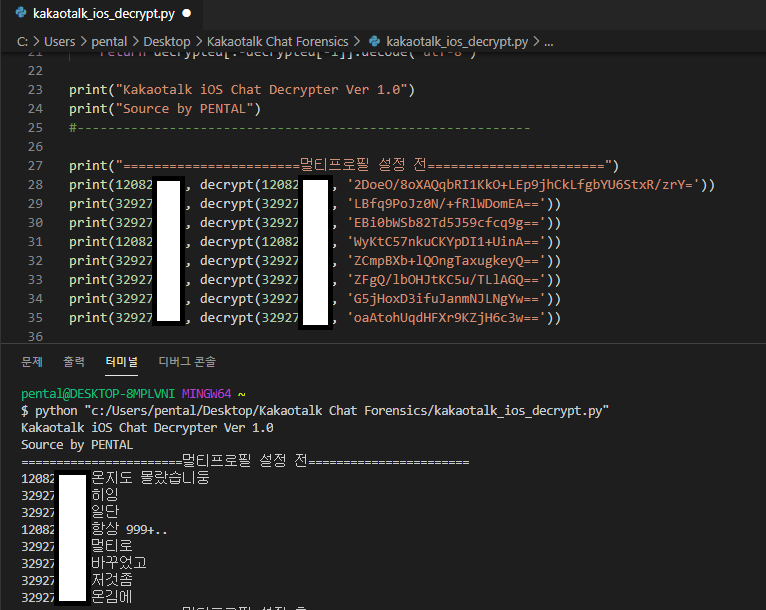Click MINGW64 in the terminal prompt
766x610 pixels.
[x=206, y=394]
